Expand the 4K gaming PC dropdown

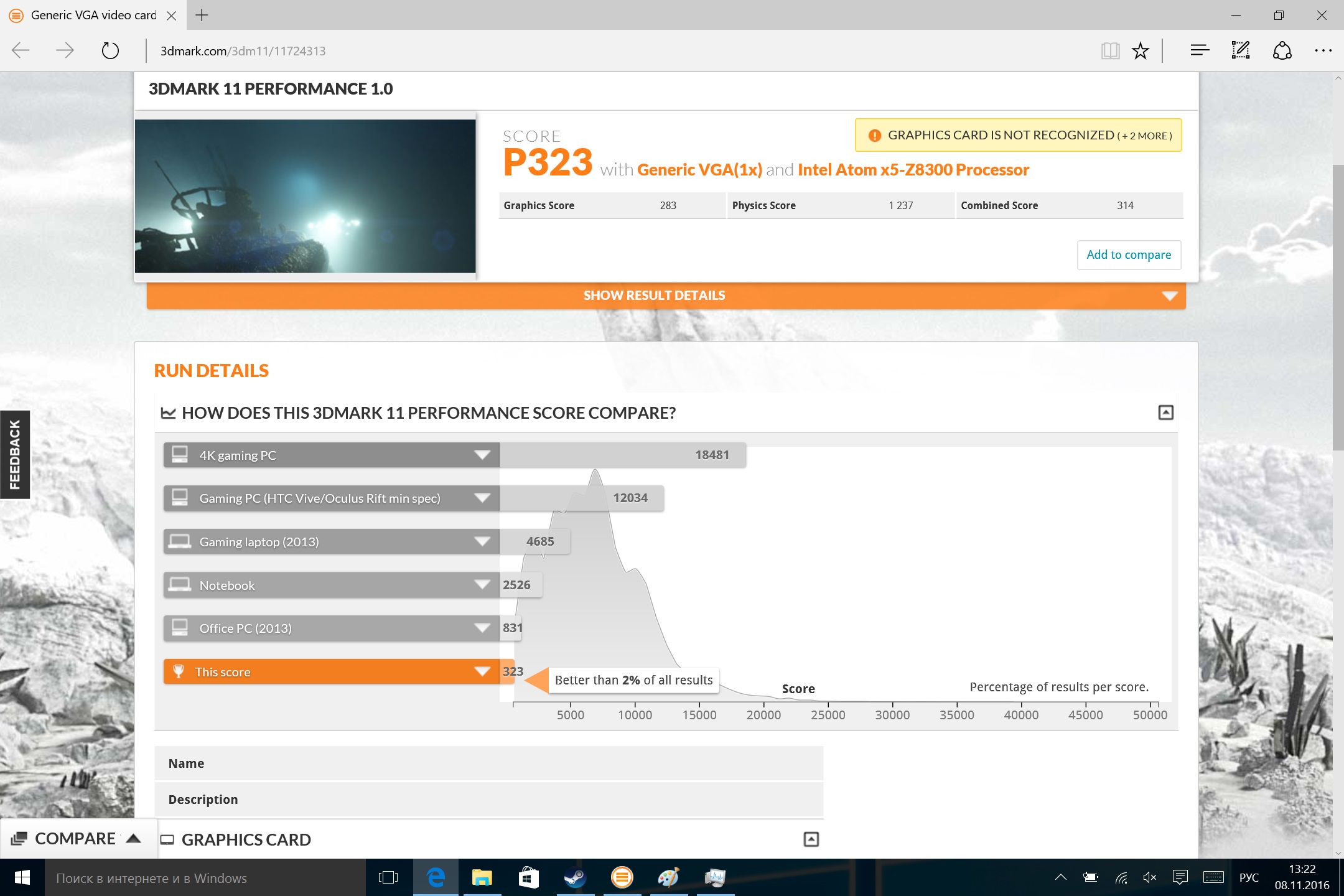coord(482,455)
